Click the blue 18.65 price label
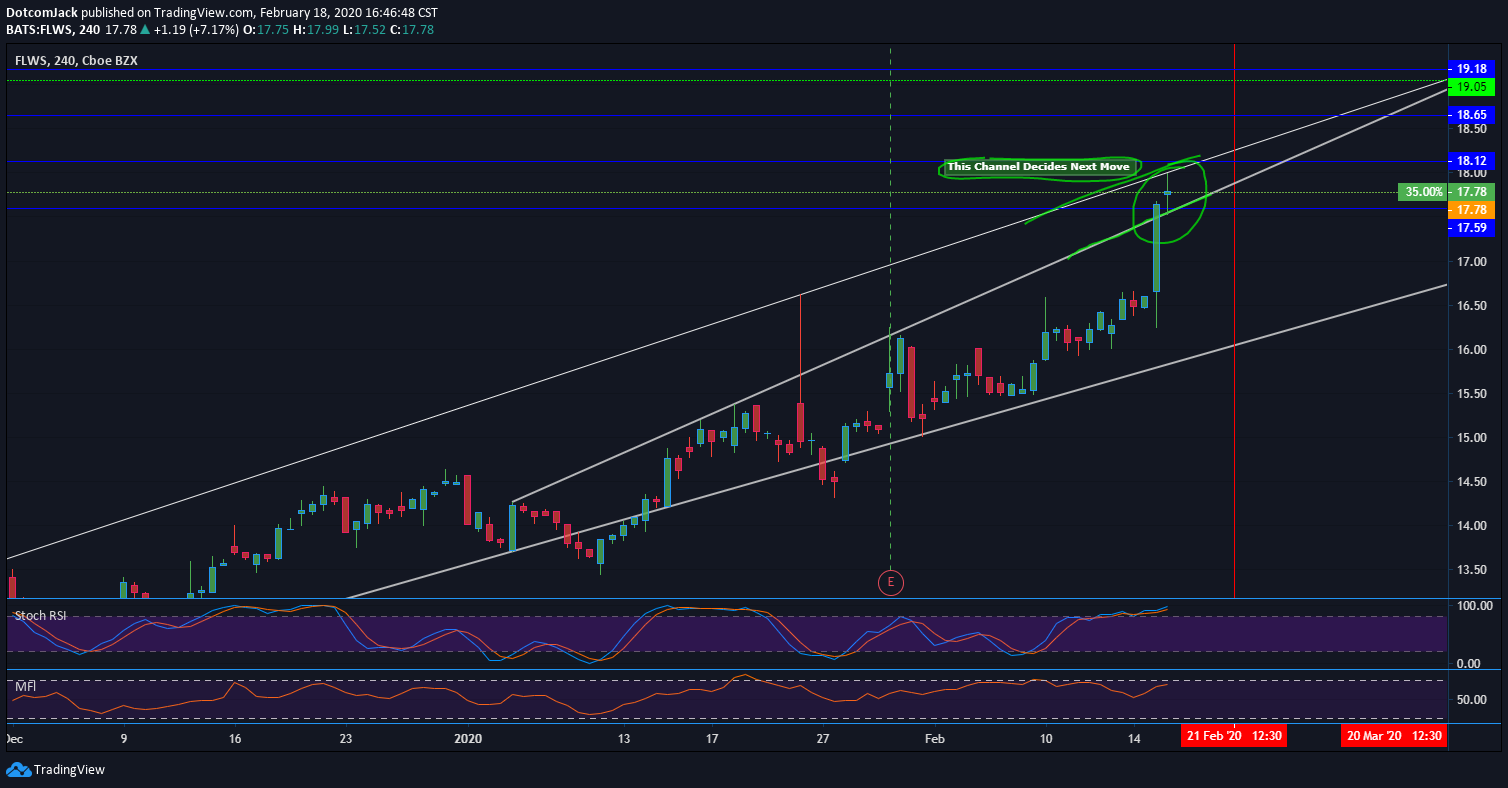The height and width of the screenshot is (788, 1508). [1471, 115]
